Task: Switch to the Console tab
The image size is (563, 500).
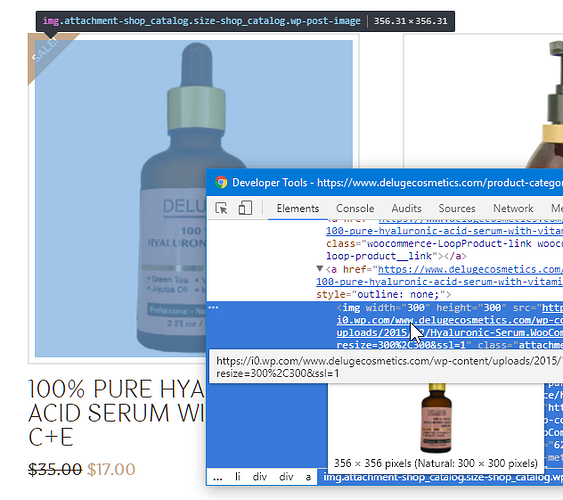Action: click(x=355, y=209)
